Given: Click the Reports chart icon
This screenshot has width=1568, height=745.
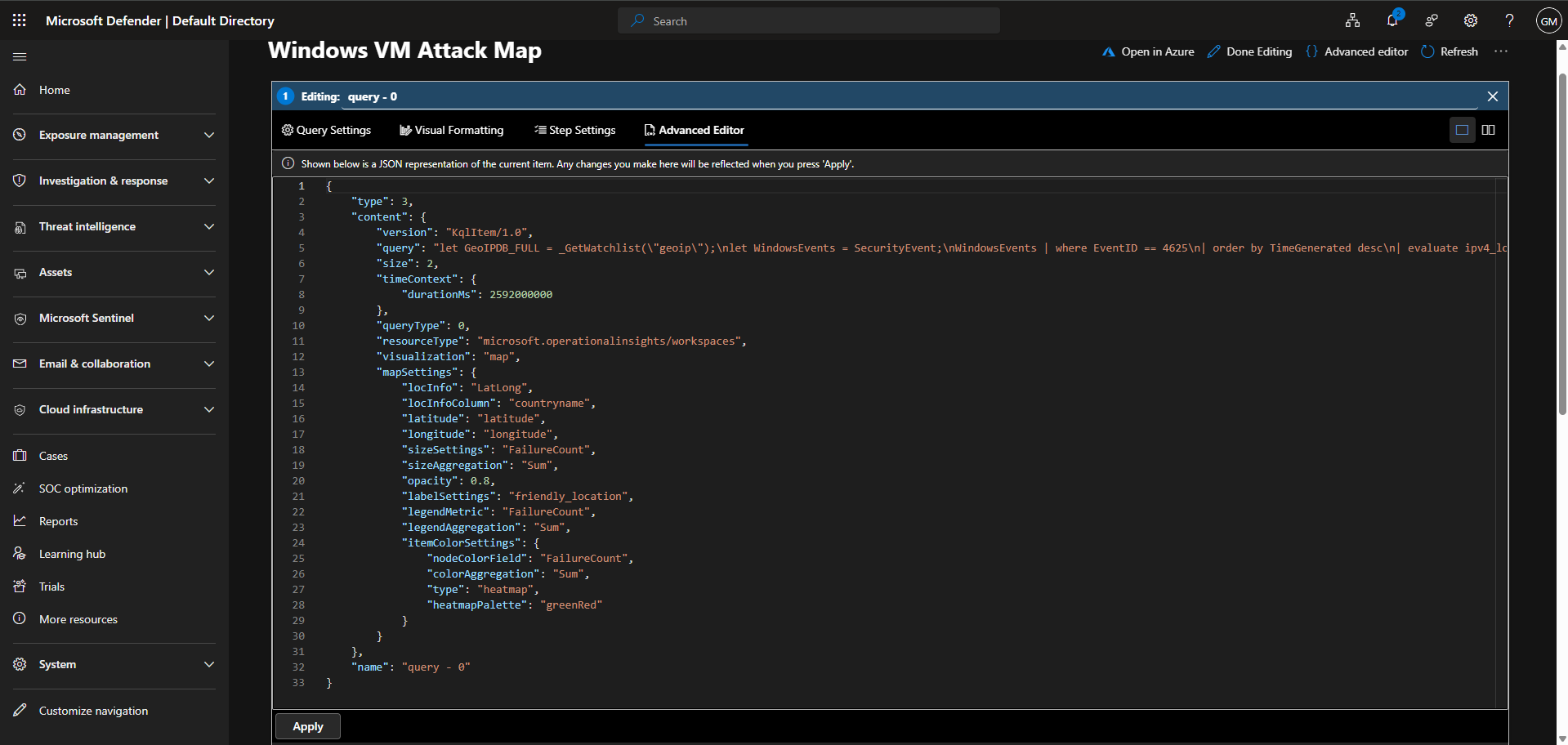Looking at the screenshot, I should tap(20, 521).
